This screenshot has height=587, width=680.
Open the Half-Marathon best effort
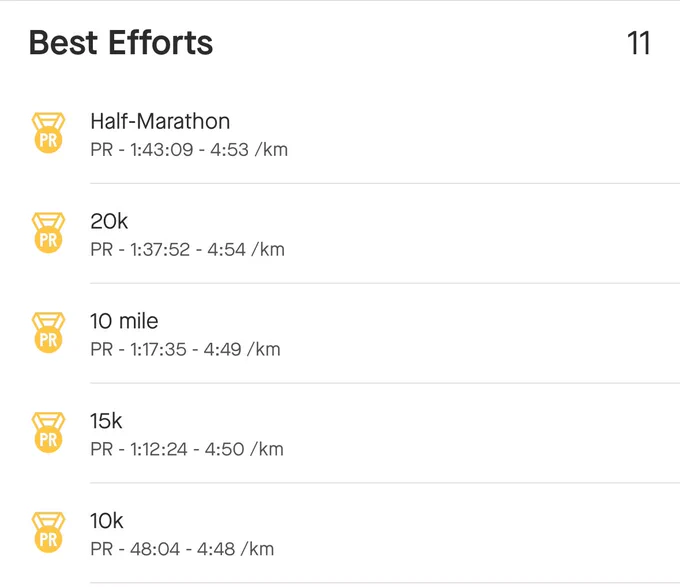340,134
